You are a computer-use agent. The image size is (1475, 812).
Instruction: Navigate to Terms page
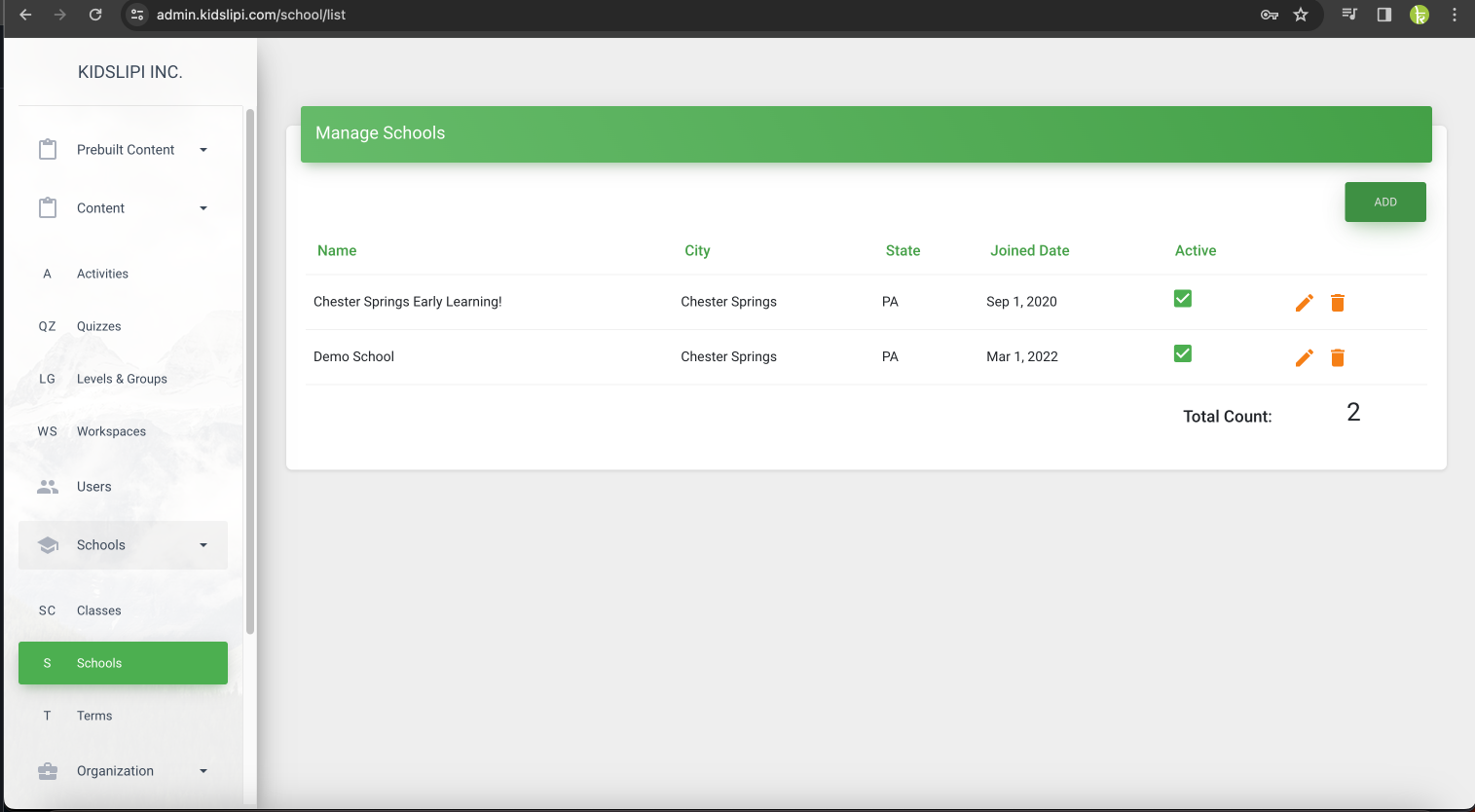pyautogui.click(x=94, y=716)
